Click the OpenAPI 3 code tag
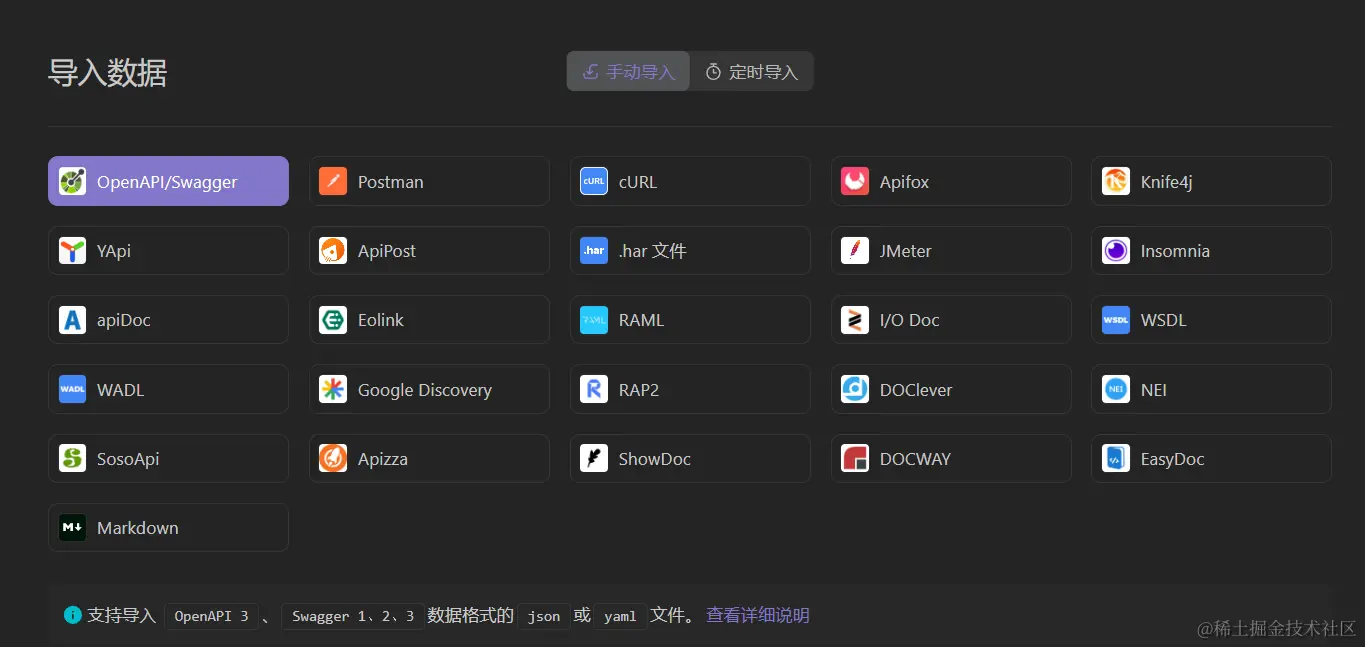This screenshot has width=1365, height=647. point(211,616)
